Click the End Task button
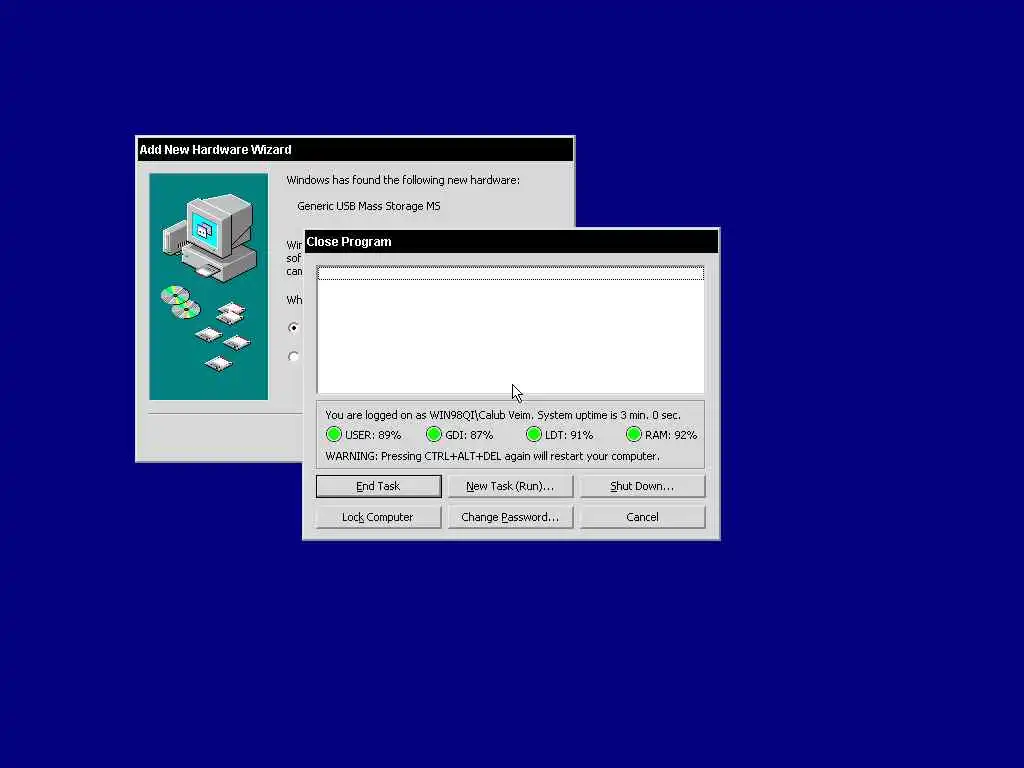 378,486
